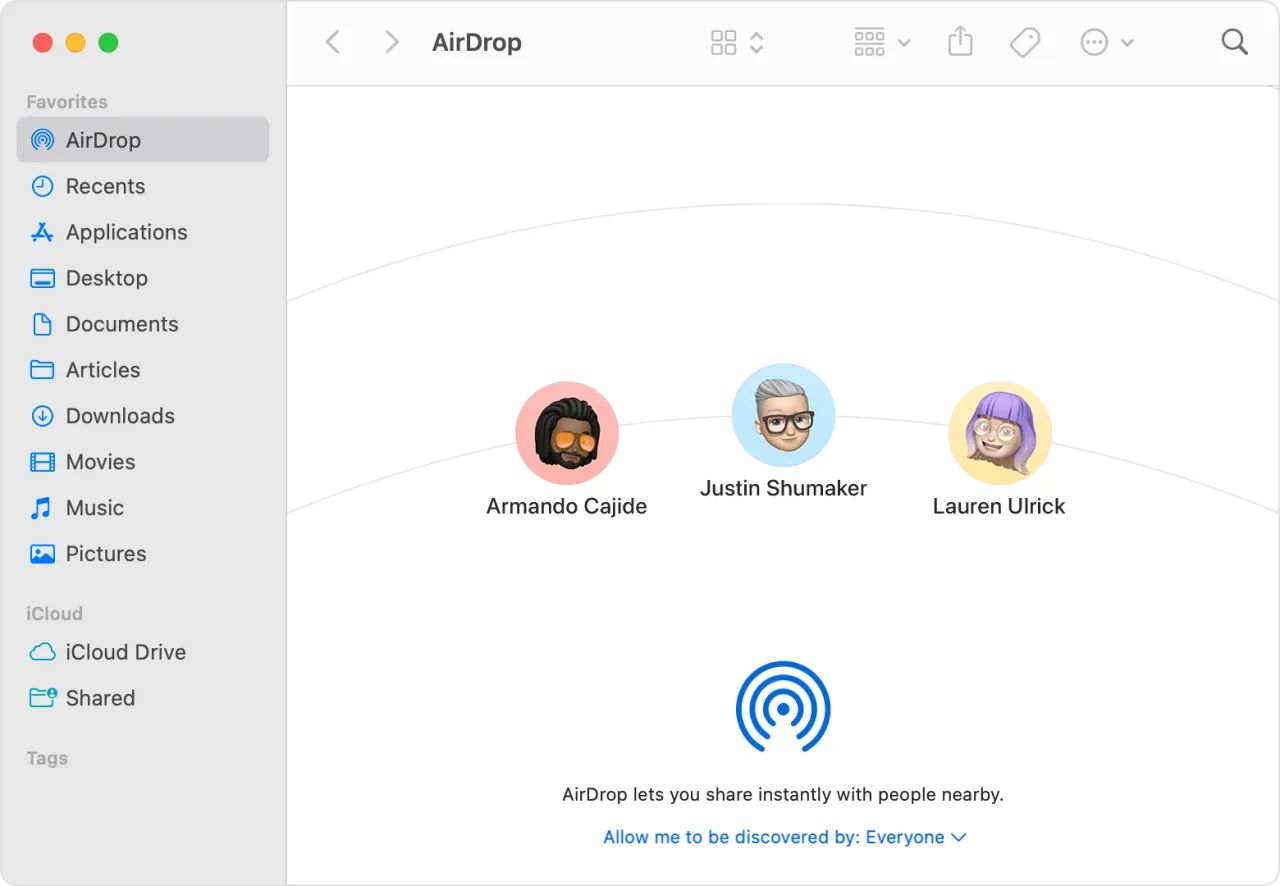Open the Documents sidebar item

122,324
